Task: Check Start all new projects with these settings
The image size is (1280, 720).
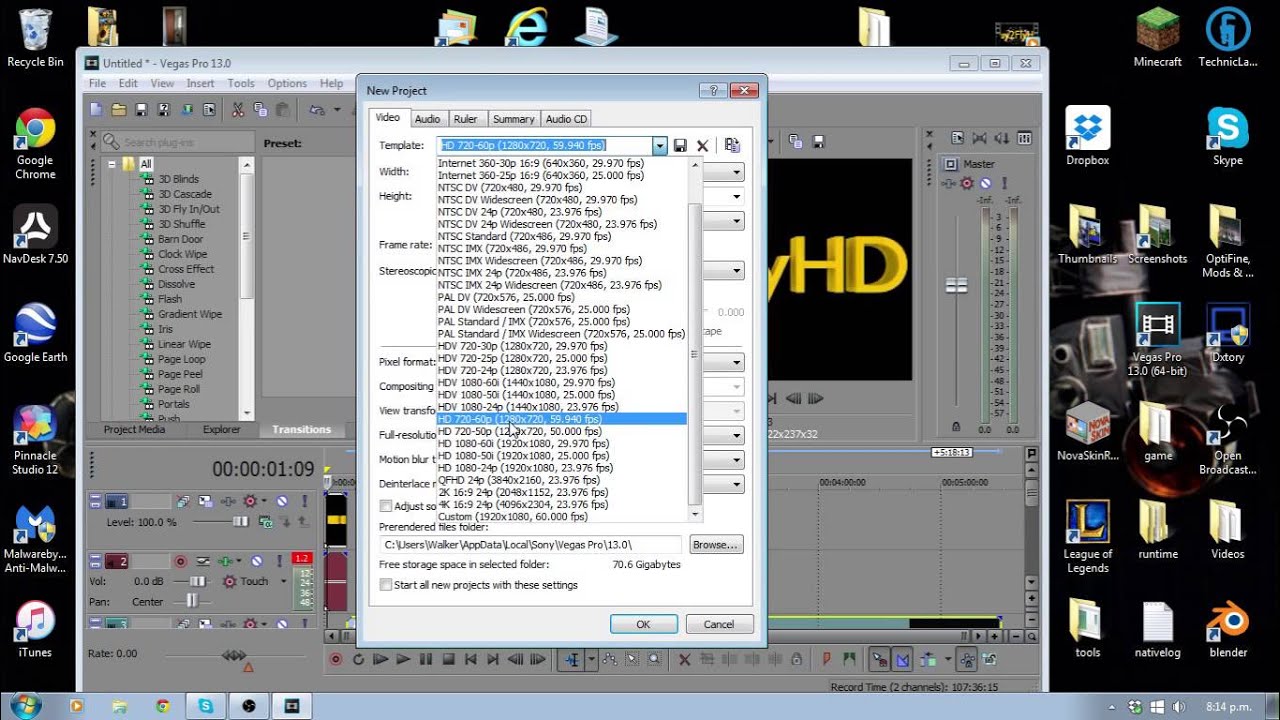Action: 386,585
